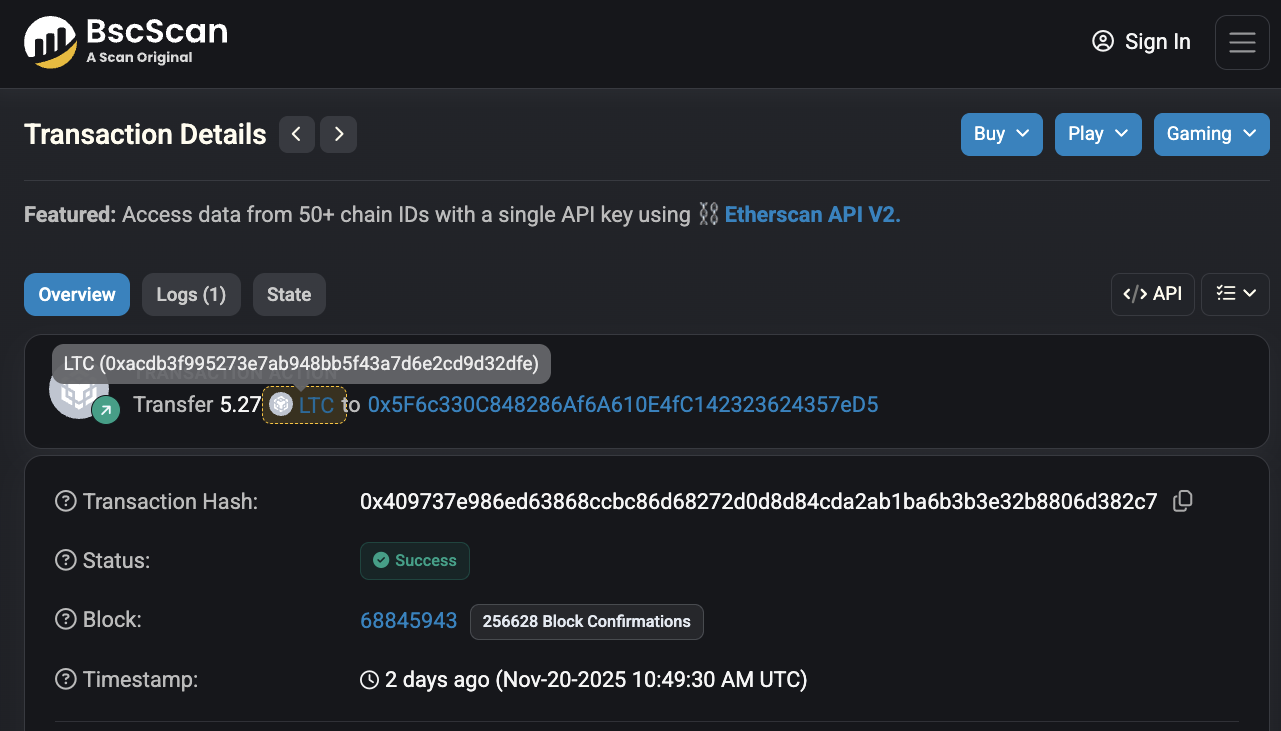Viewport: 1281px width, 731px height.
Task: Click the BscScan logo
Action: tap(126, 42)
